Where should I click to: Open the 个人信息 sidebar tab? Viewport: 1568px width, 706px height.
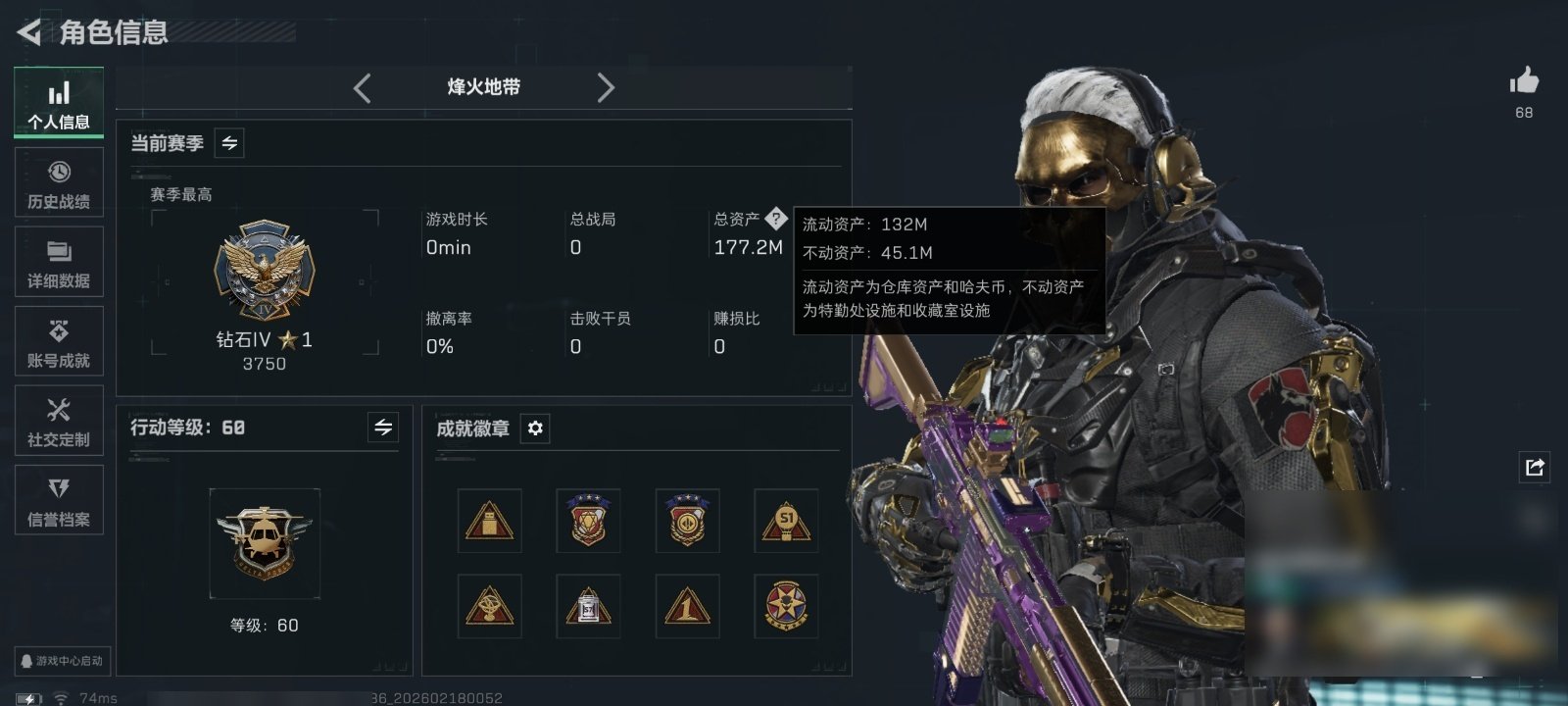tap(59, 103)
